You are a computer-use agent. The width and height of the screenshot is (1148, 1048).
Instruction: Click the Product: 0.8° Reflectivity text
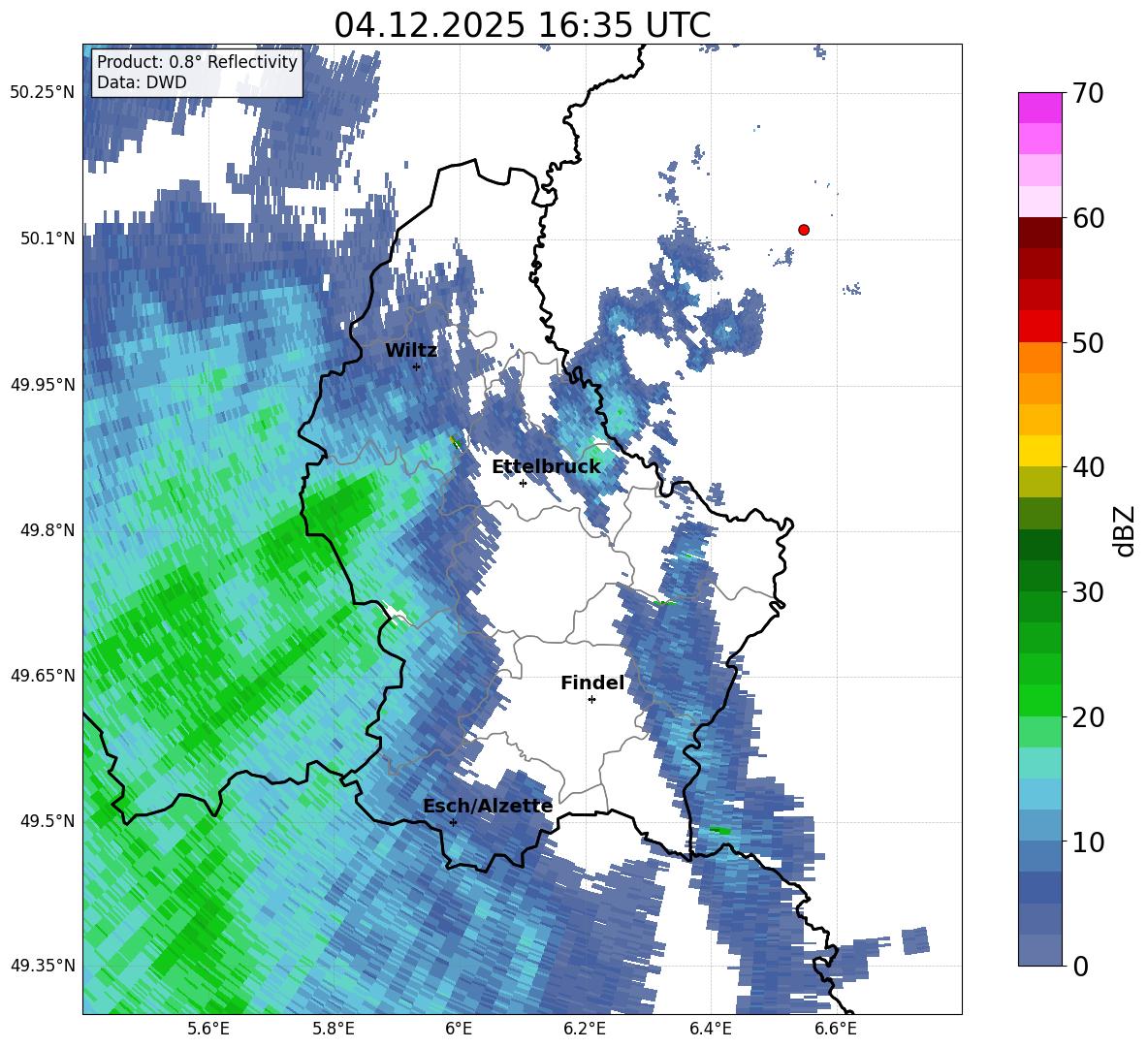point(197,61)
